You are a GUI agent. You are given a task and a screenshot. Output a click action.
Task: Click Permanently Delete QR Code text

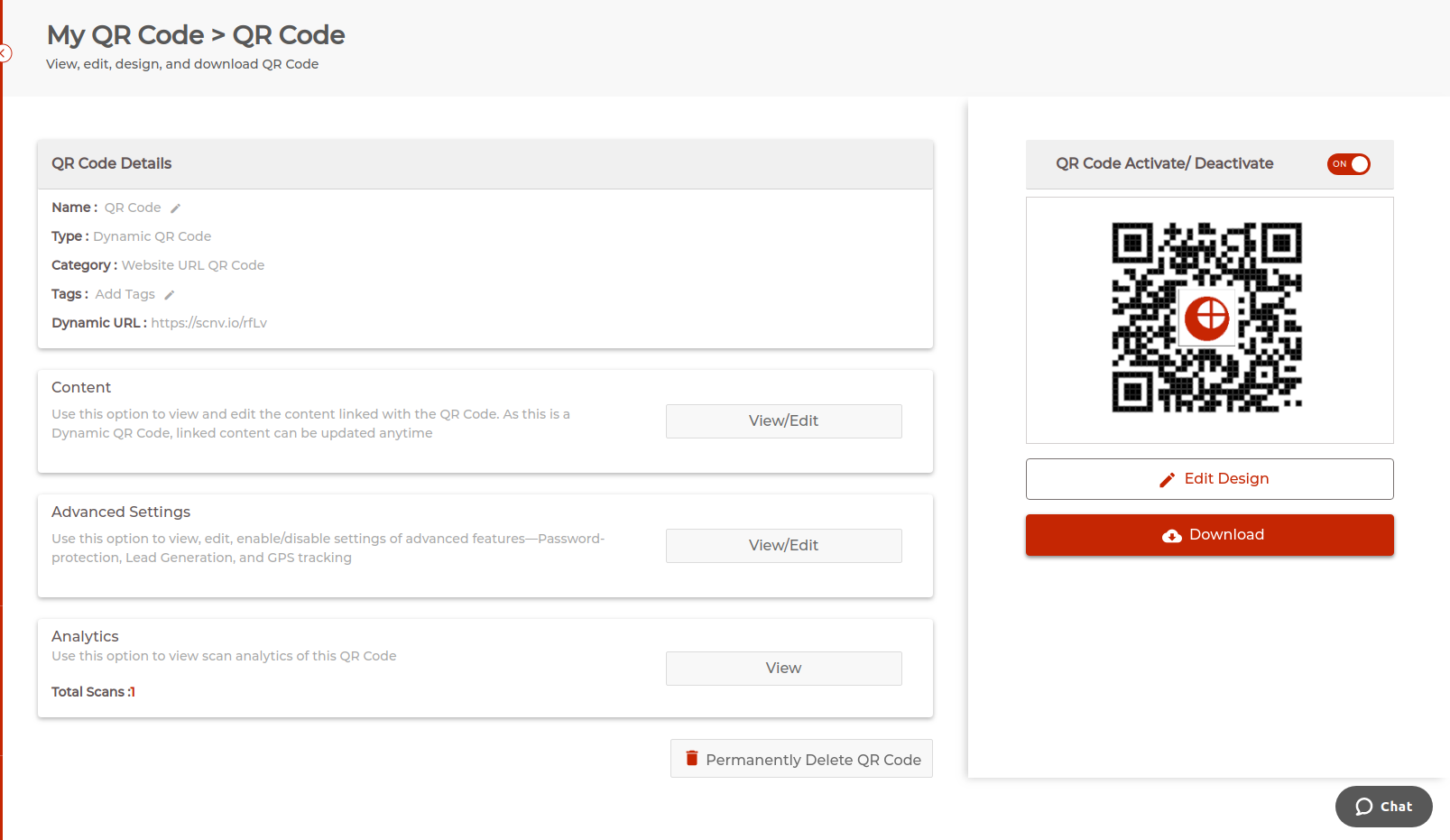pos(814,760)
